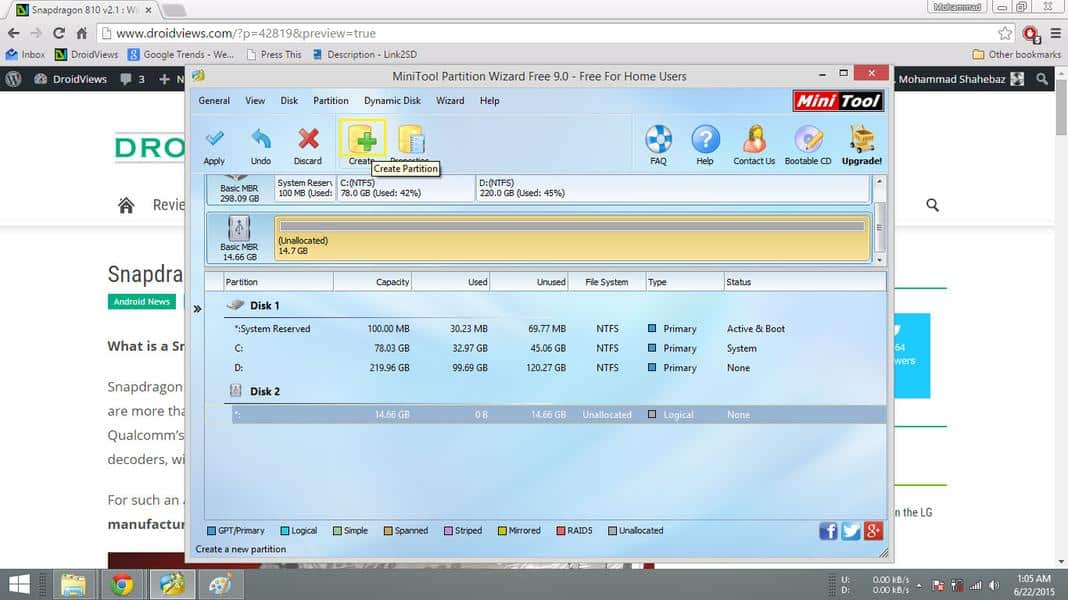Open the Help menu
This screenshot has width=1068, height=600.
(x=489, y=101)
